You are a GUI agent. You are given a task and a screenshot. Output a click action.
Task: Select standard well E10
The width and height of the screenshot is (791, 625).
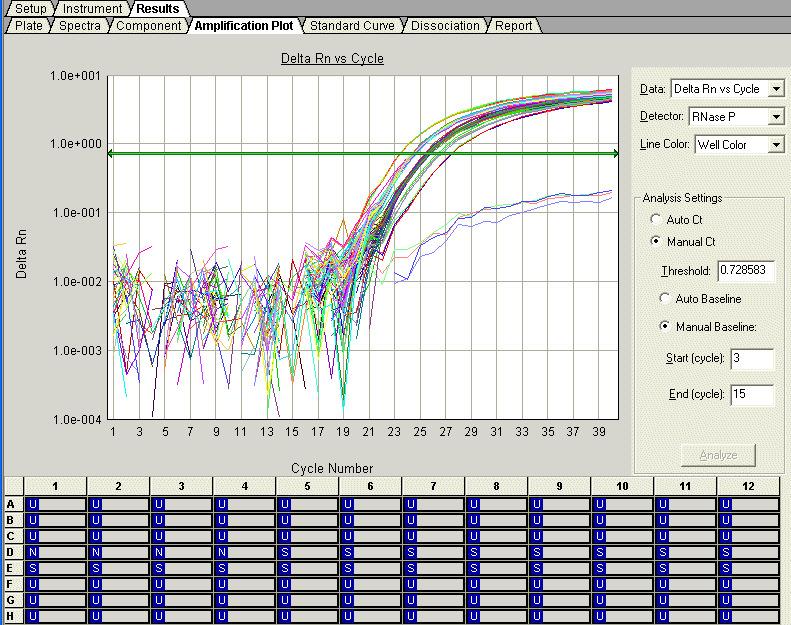[623, 569]
